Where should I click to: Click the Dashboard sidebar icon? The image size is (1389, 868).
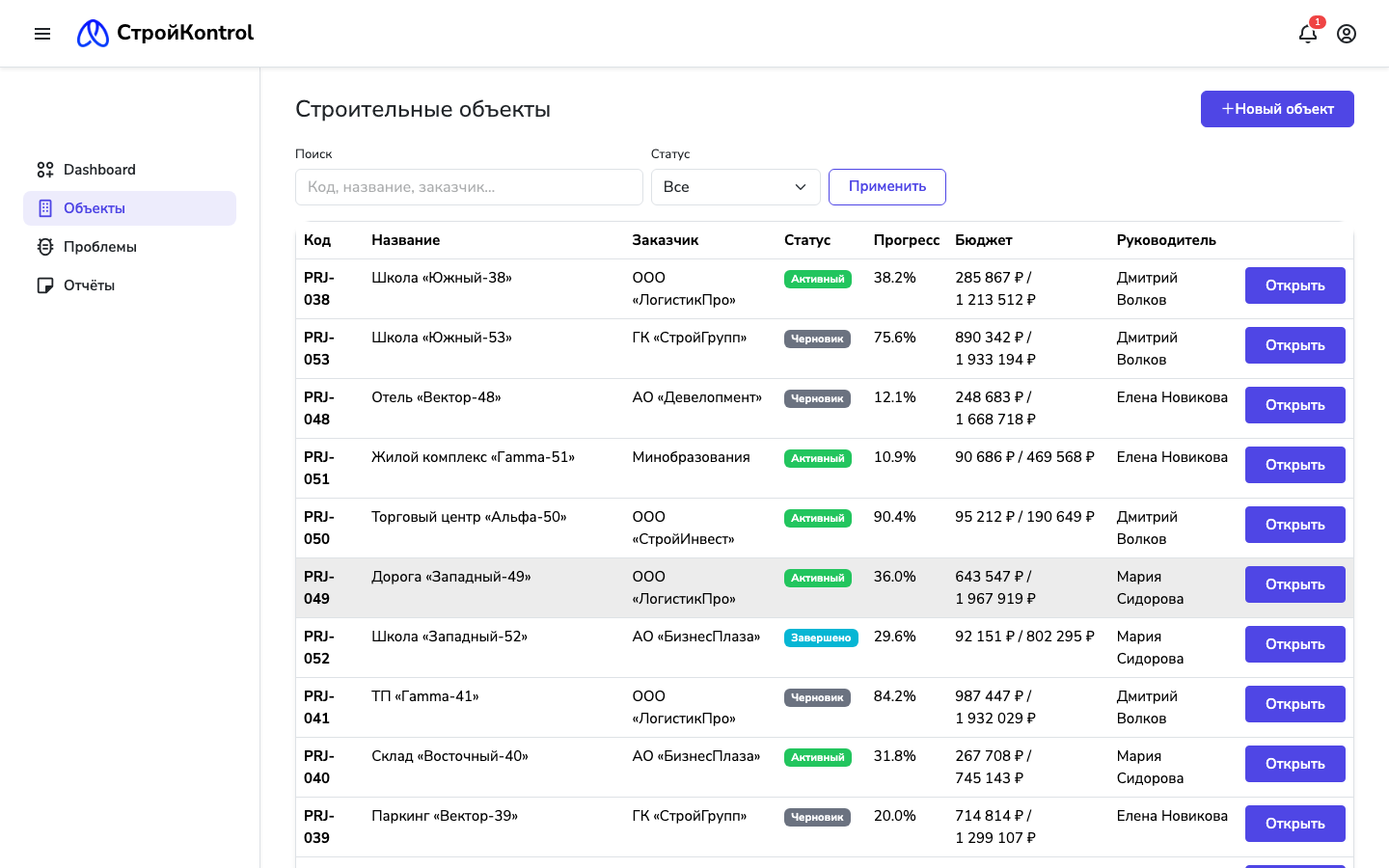coord(45,170)
